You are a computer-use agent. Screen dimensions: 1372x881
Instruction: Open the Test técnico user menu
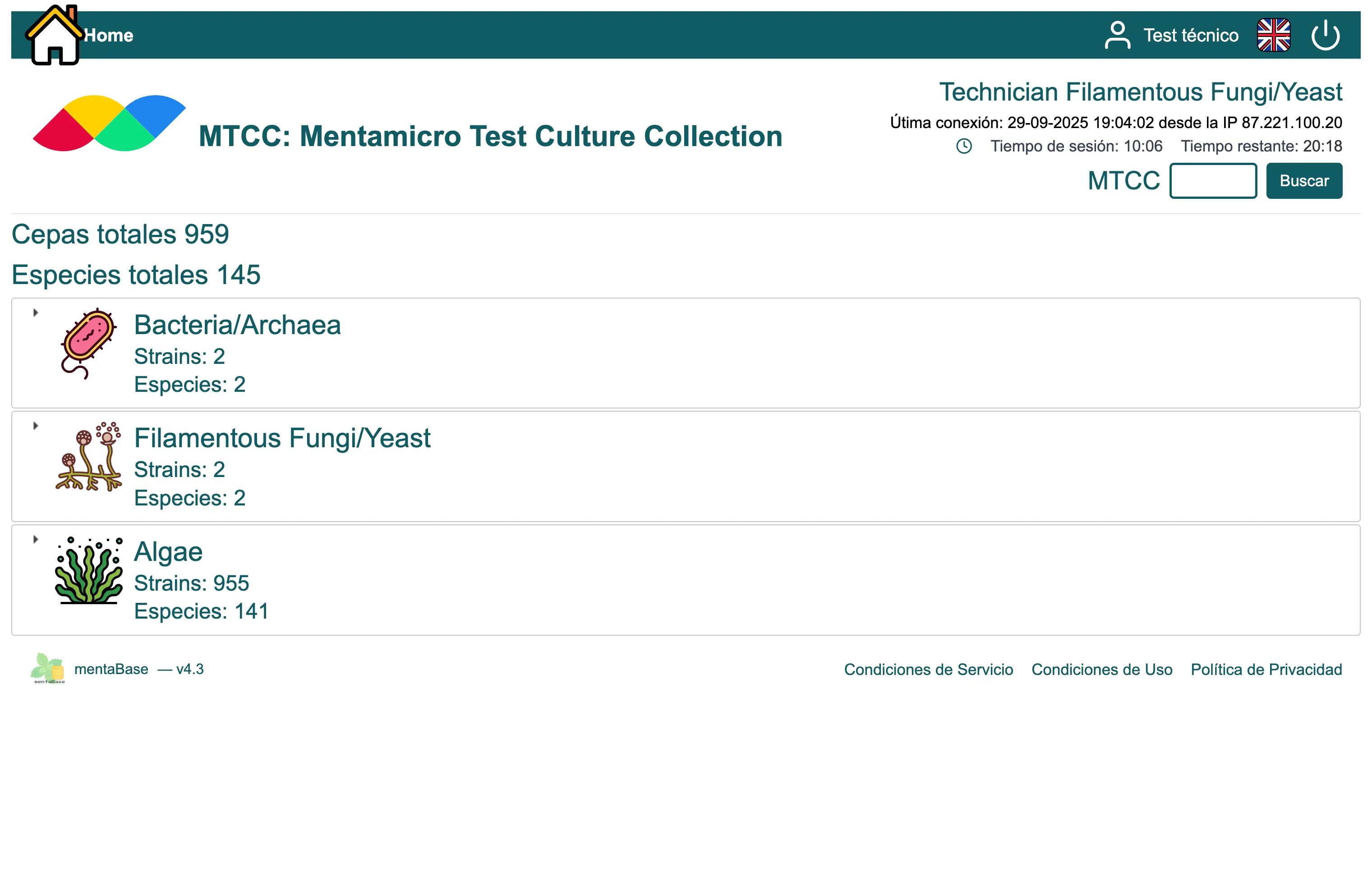pyautogui.click(x=1190, y=36)
